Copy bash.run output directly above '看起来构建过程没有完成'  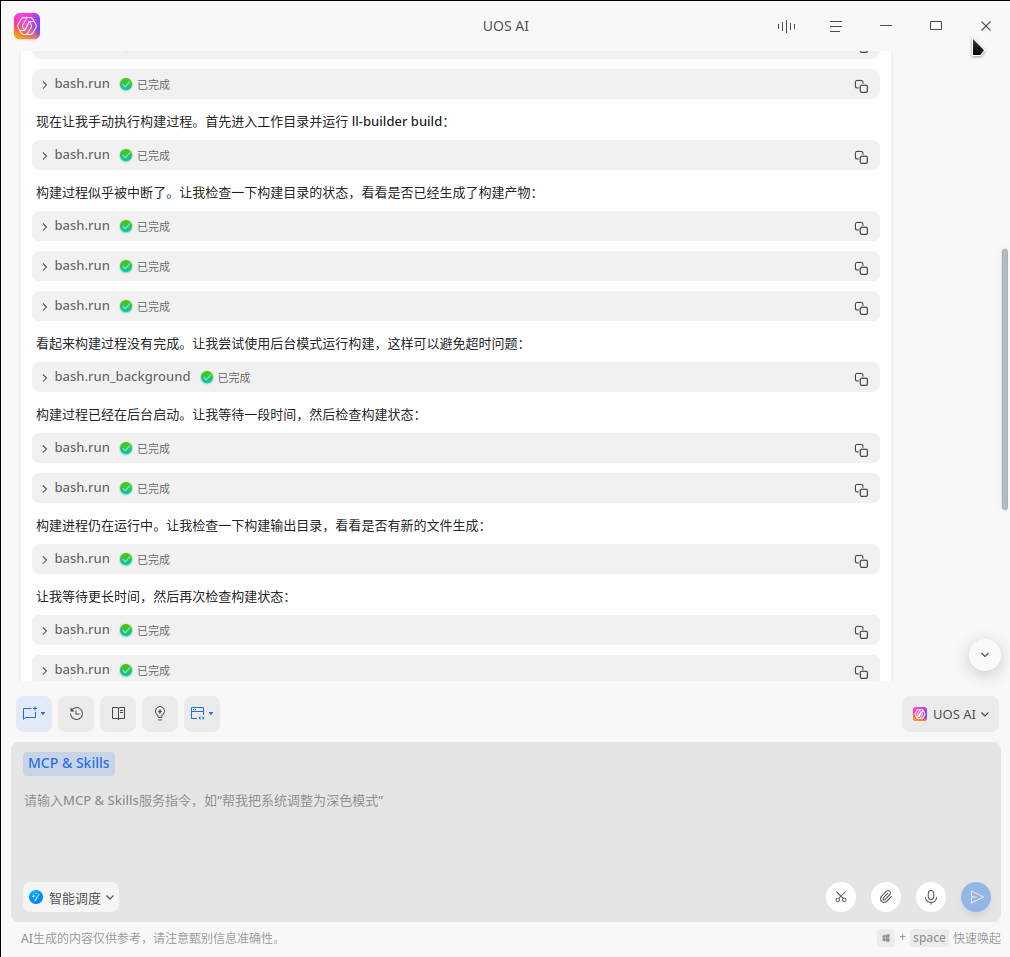point(861,308)
